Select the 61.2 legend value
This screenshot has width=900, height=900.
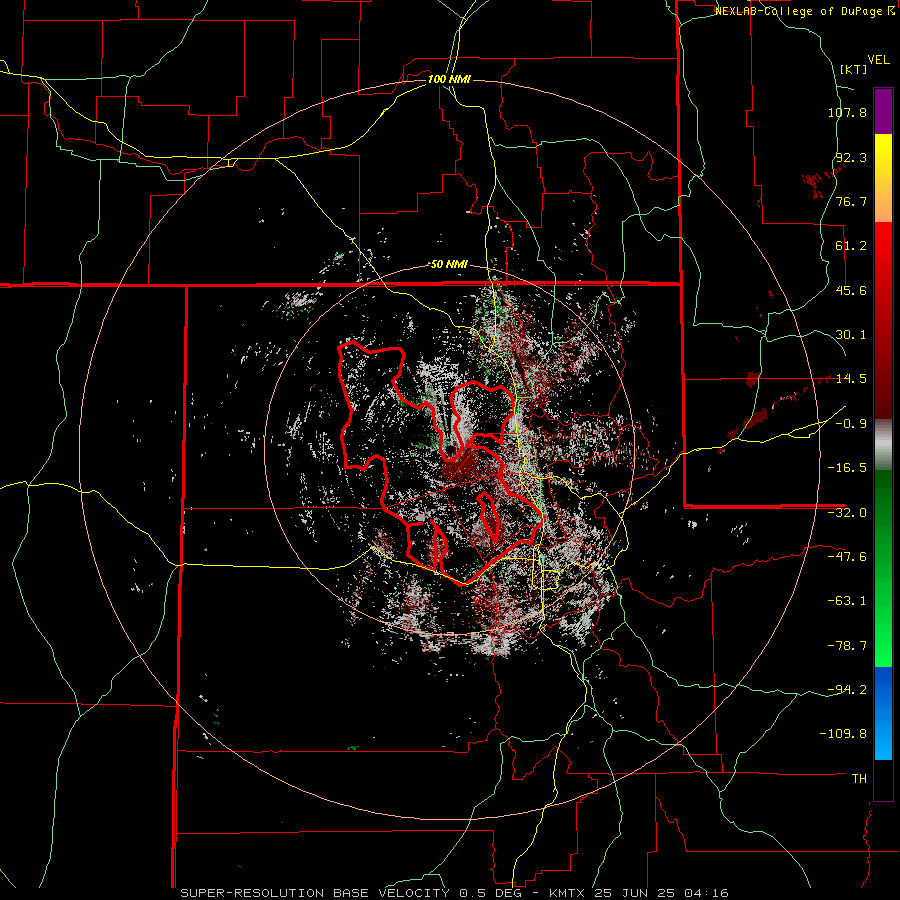(851, 246)
